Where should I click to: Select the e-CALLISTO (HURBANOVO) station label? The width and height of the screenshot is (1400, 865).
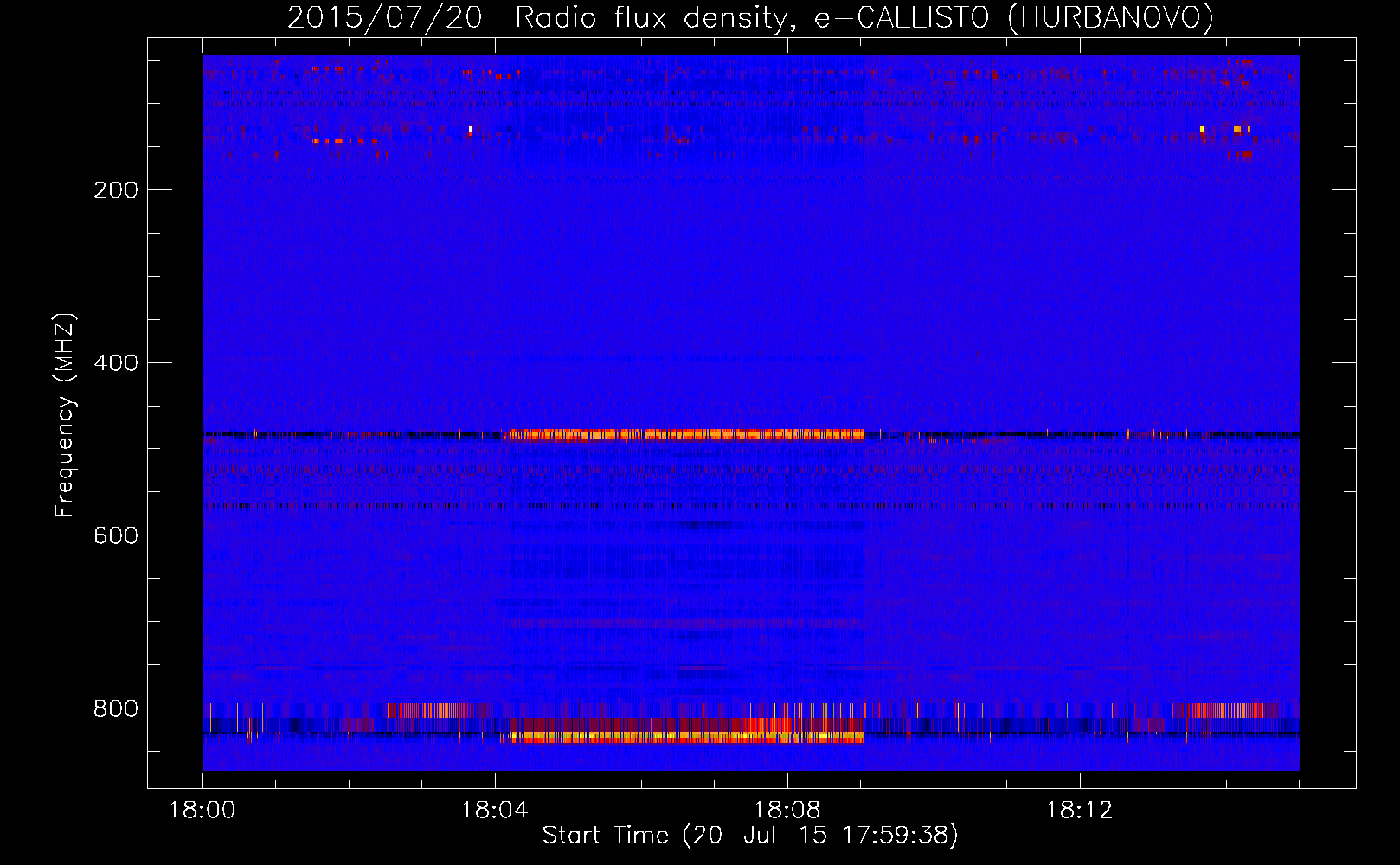point(1015,17)
